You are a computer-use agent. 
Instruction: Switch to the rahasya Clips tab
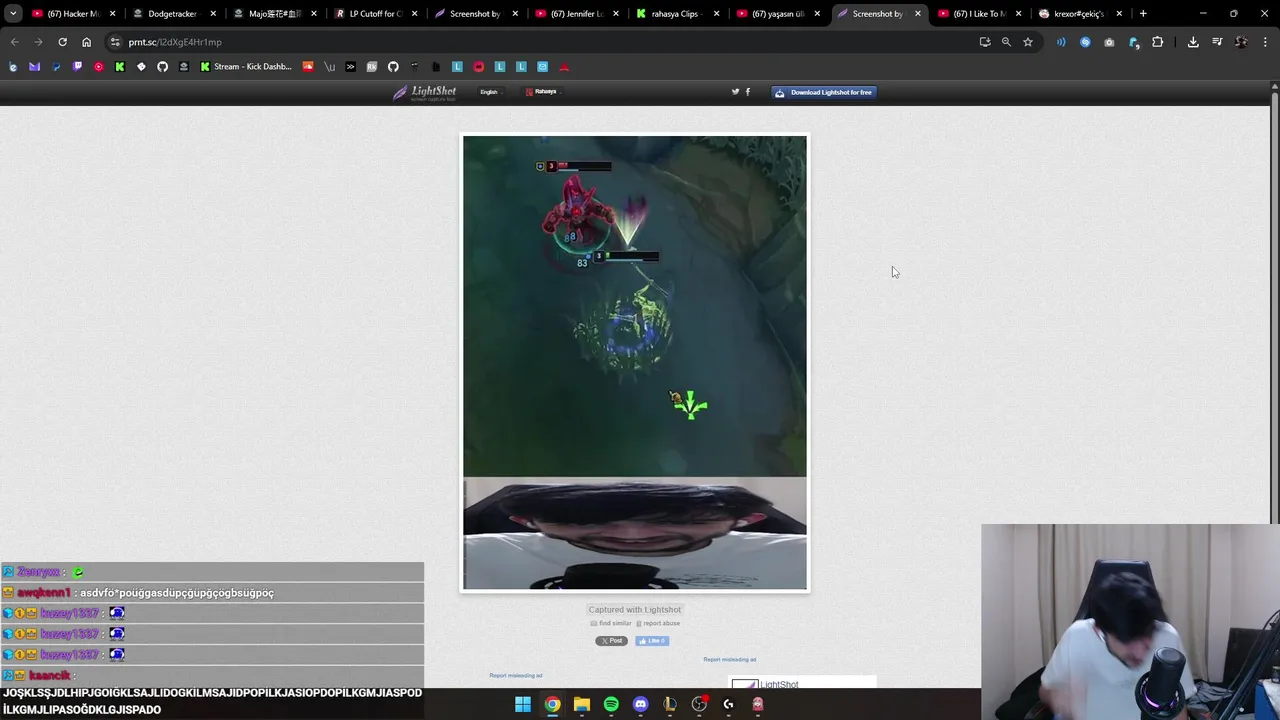click(x=677, y=14)
